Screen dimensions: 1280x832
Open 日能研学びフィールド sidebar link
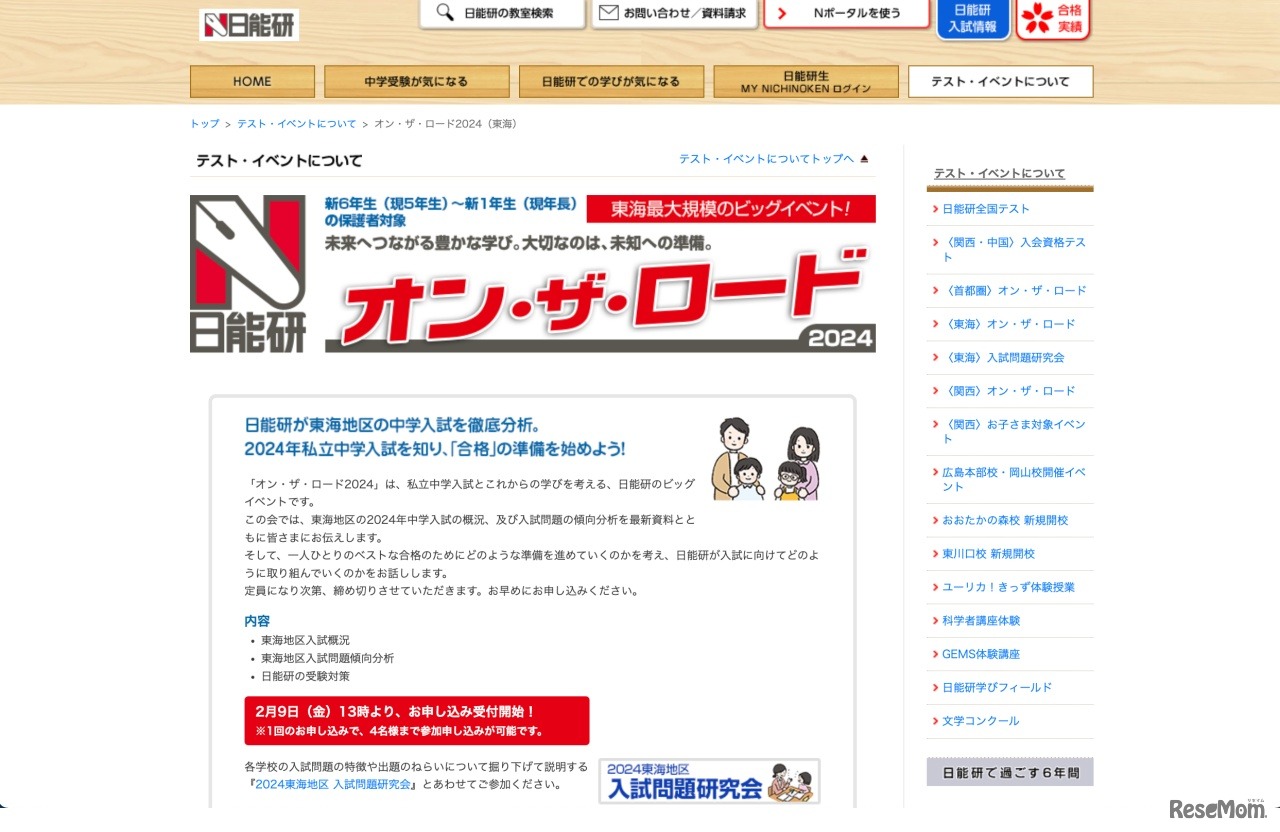pos(997,688)
